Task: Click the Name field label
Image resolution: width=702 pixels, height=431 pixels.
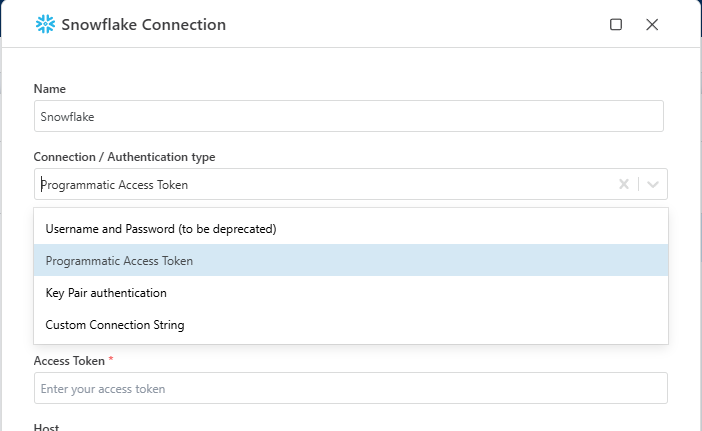Action: point(50,89)
